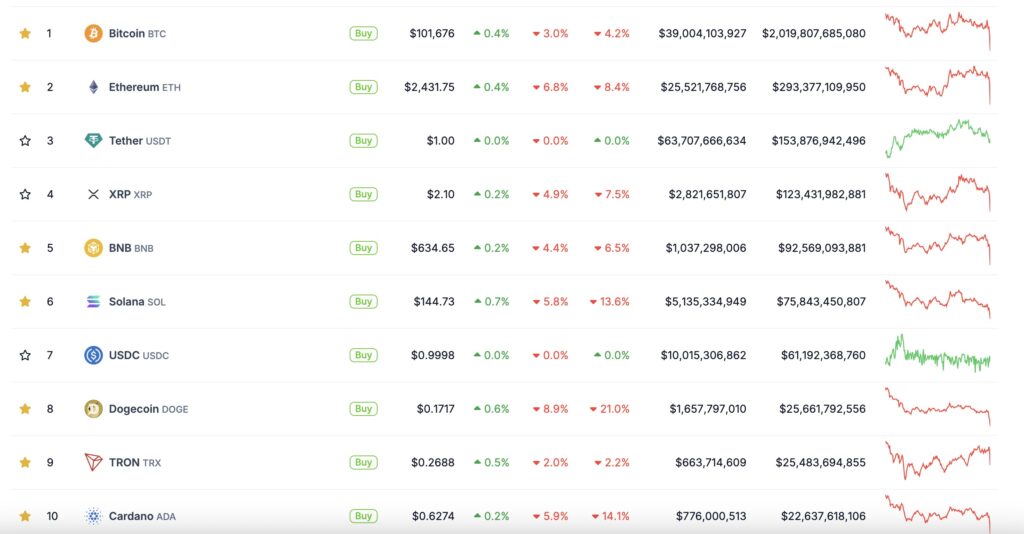Open the Cardano ADA coin page
Image resolution: width=1024 pixels, height=534 pixels.
click(x=142, y=516)
